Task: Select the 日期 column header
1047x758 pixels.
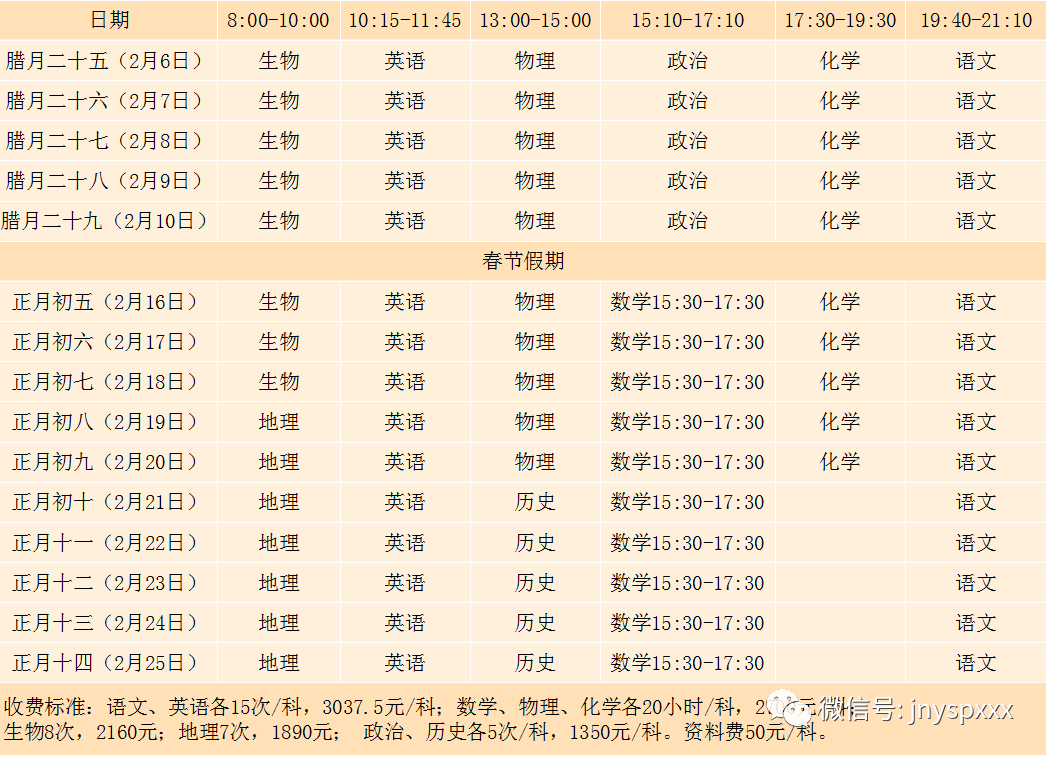Action: tap(109, 20)
